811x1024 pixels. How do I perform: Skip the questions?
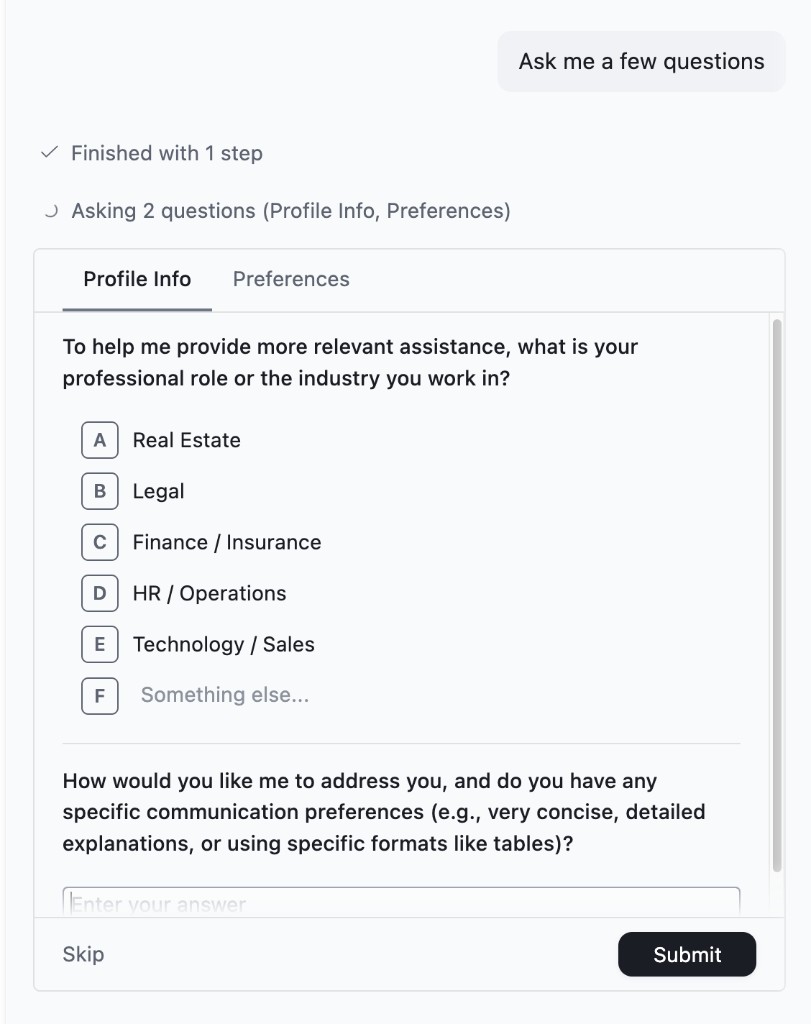pos(83,954)
